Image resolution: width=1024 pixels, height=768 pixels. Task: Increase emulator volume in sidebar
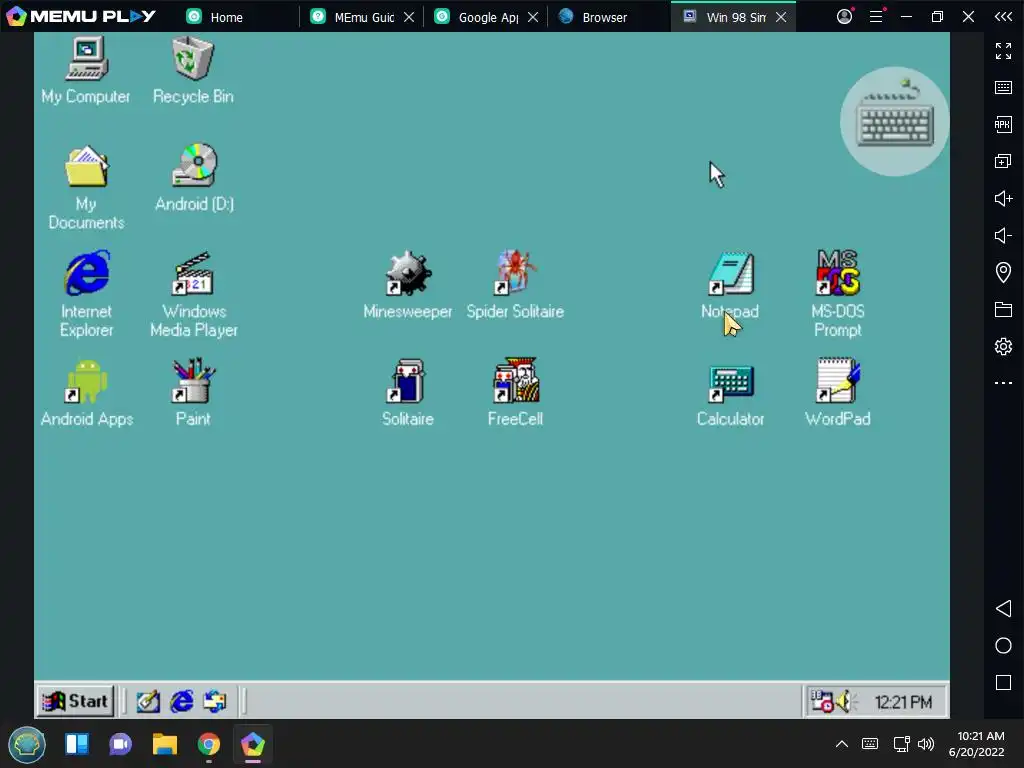[x=1003, y=198]
